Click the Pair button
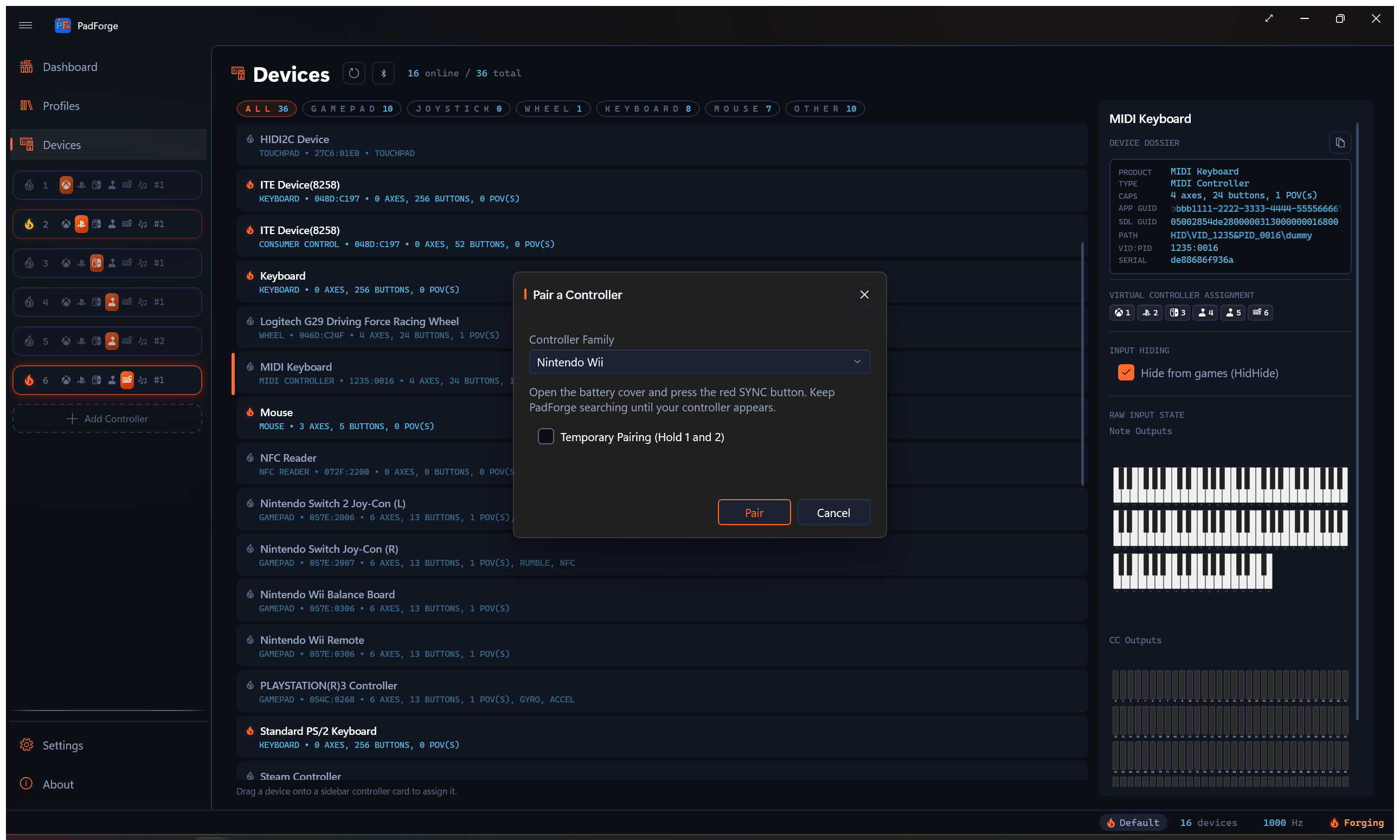Viewport: 1400px width, 840px height. click(754, 513)
